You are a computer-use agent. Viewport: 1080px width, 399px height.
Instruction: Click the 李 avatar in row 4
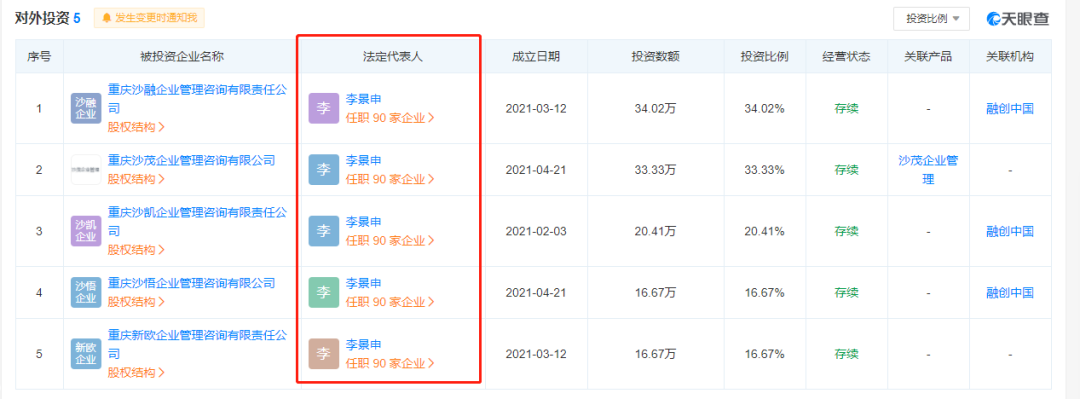(x=324, y=292)
